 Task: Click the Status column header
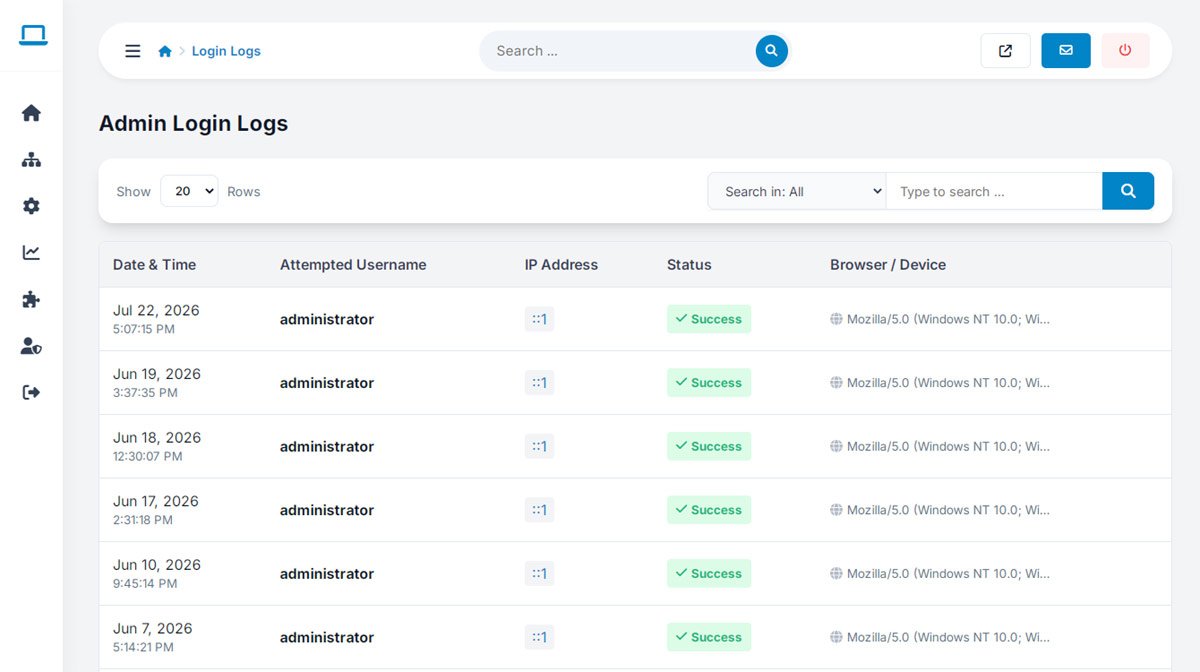689,265
